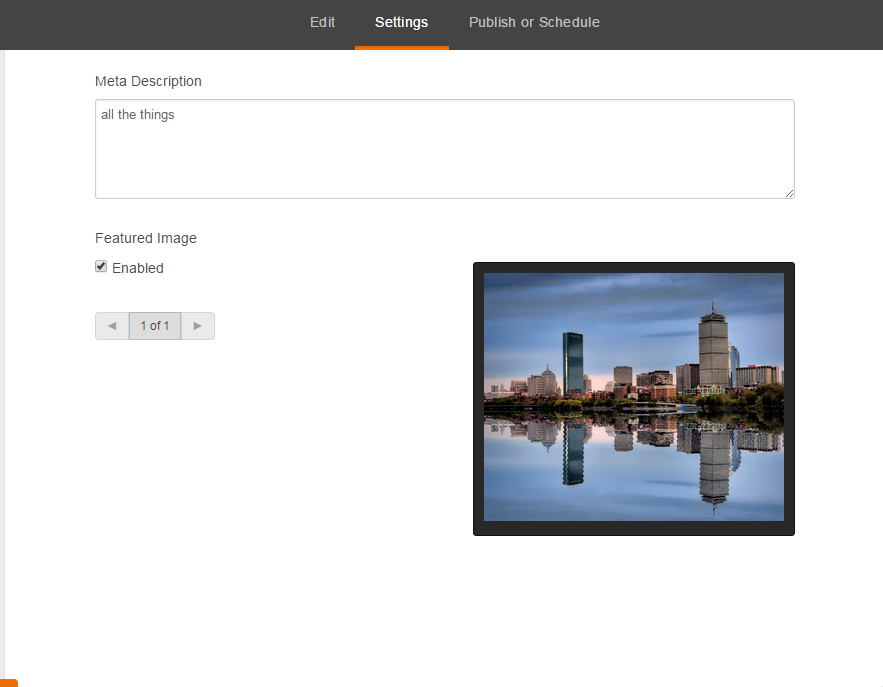Viewport: 883px width, 687px height.
Task: Go to previous featured image with left arrow
Action: click(x=112, y=326)
